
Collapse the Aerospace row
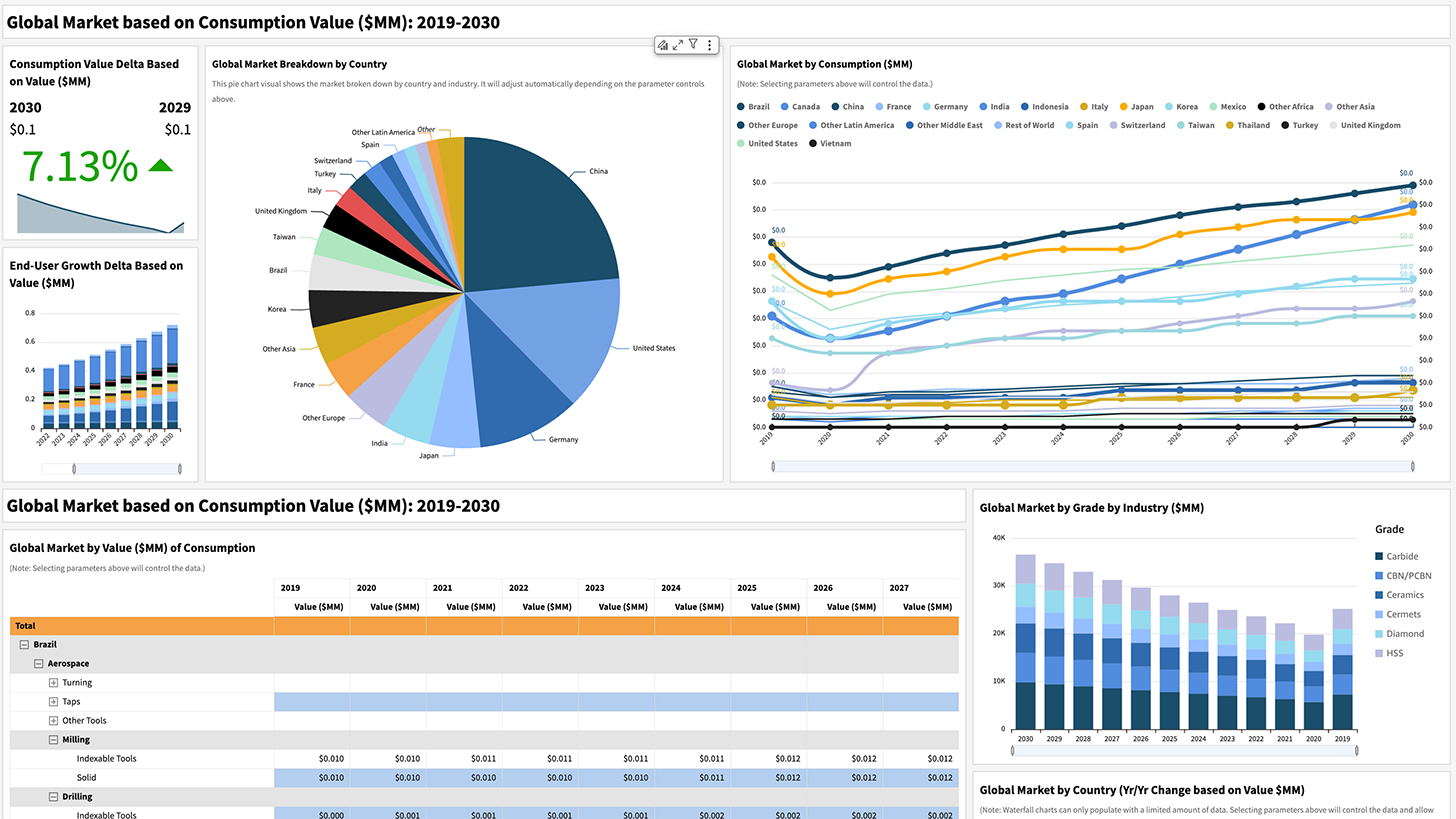point(39,664)
